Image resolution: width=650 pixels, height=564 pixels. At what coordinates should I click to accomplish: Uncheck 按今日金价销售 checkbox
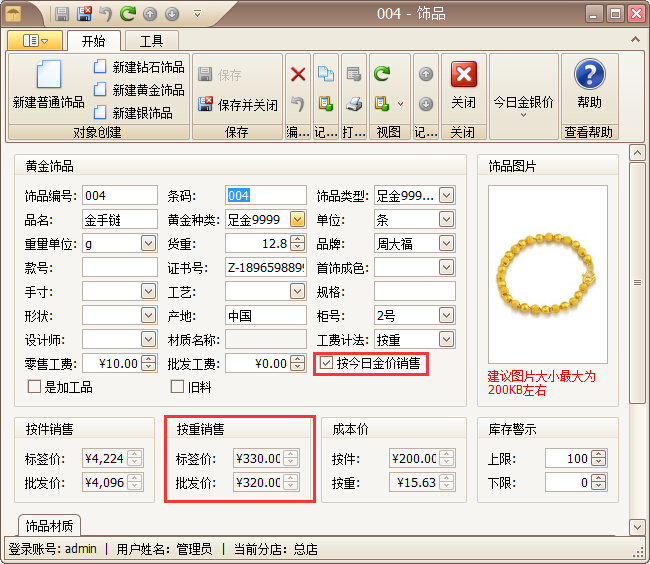tap(326, 363)
